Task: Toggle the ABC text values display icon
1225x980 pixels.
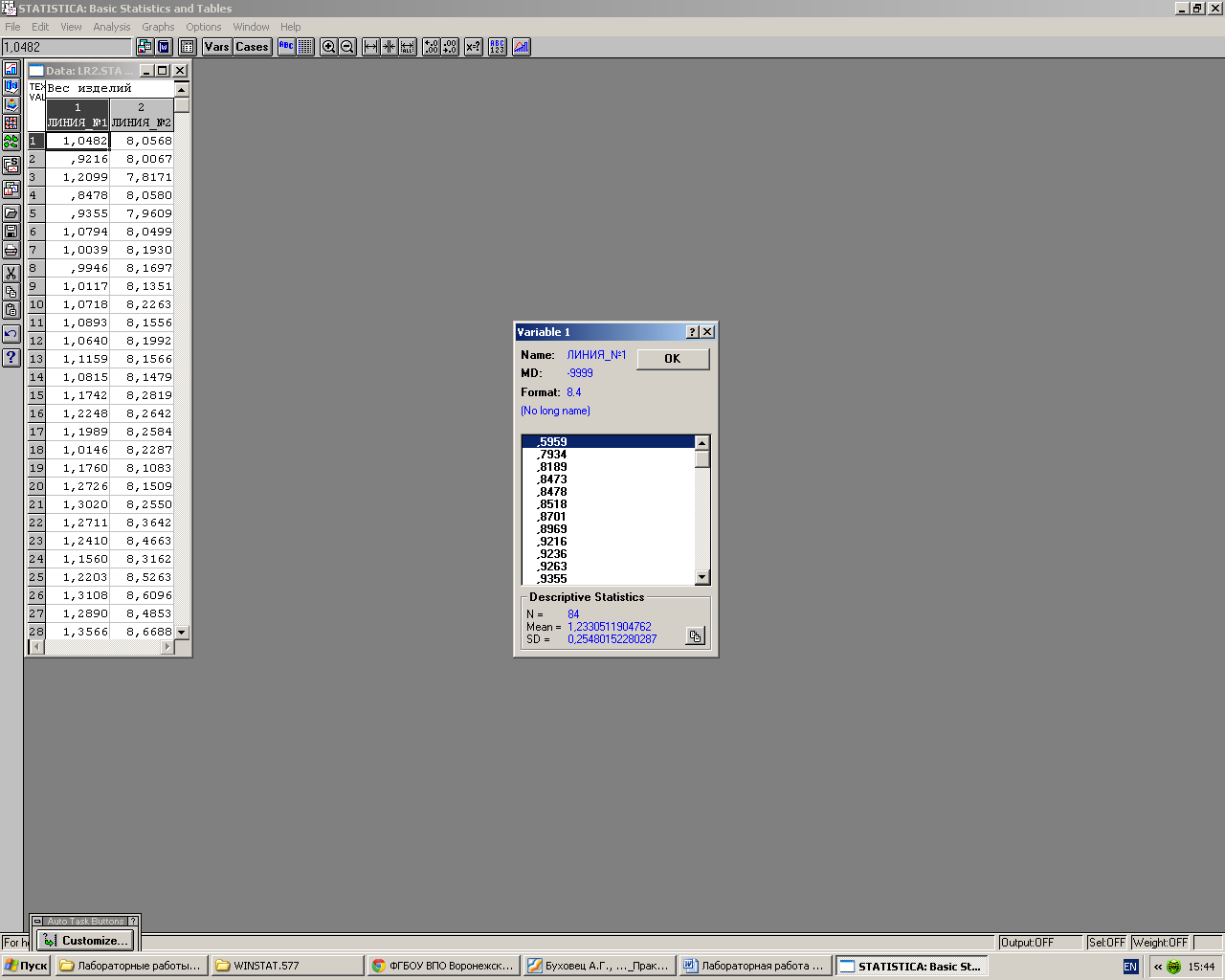Action: pyautogui.click(x=286, y=46)
